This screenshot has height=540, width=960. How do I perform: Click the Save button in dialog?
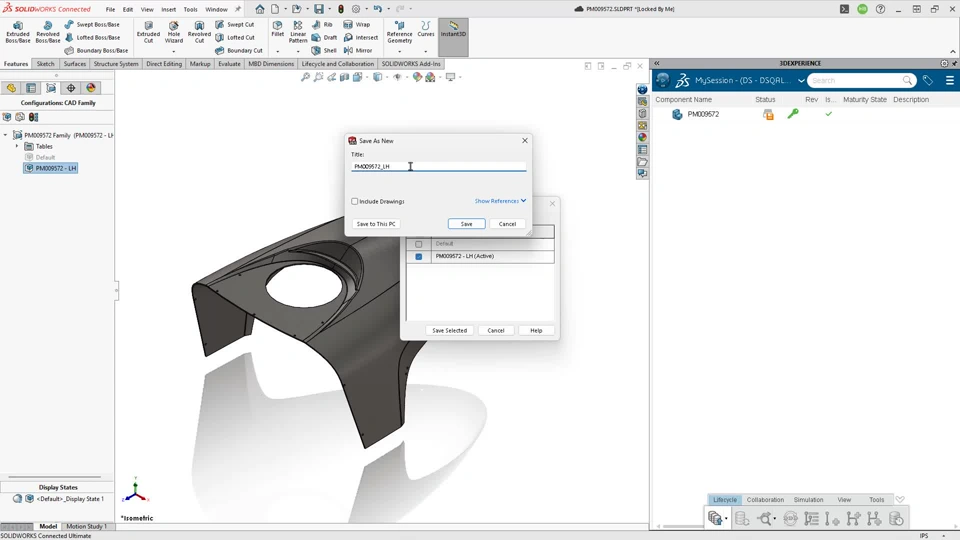pyautogui.click(x=466, y=224)
